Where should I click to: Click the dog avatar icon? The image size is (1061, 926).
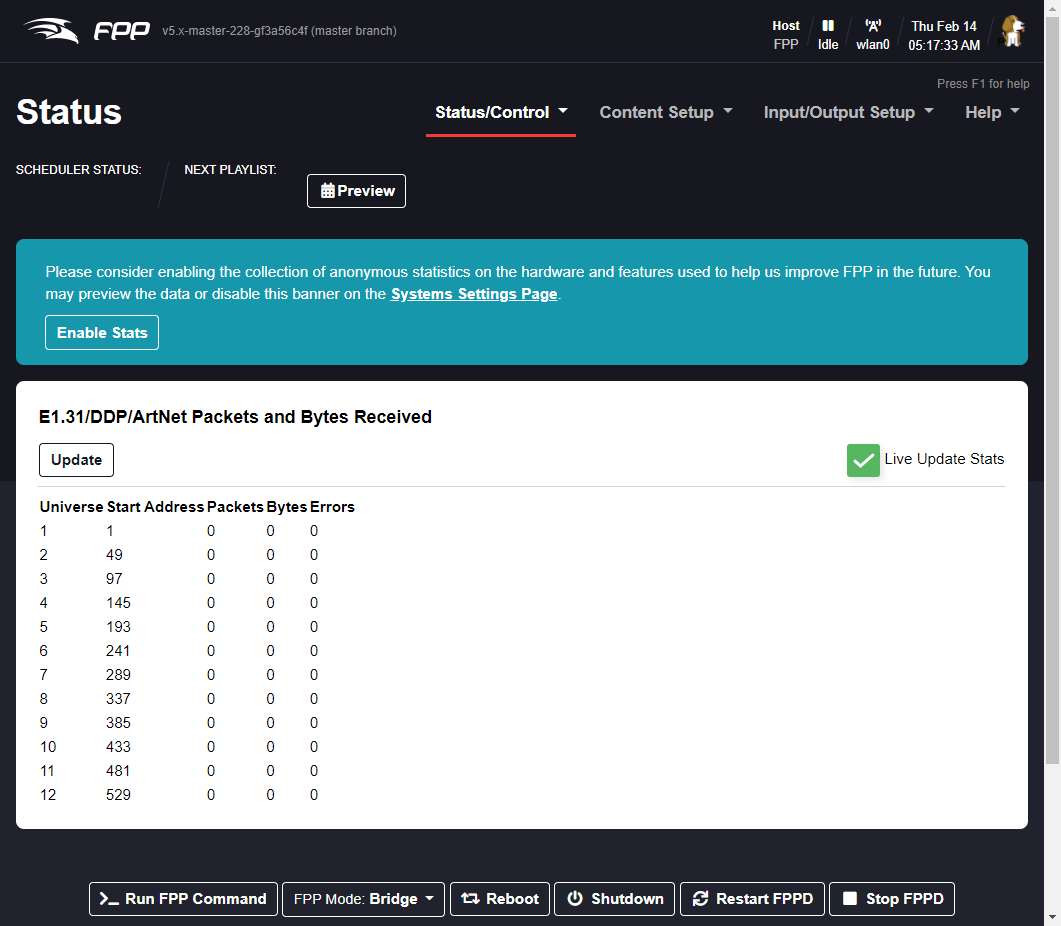coord(1013,32)
